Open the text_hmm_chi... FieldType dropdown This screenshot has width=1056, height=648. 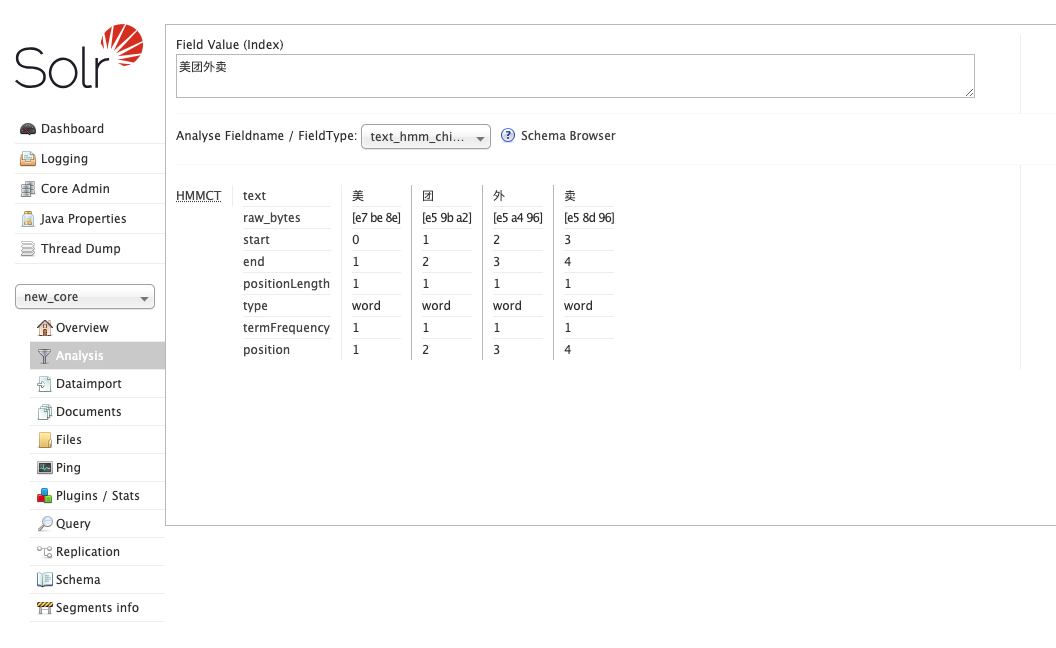point(426,137)
